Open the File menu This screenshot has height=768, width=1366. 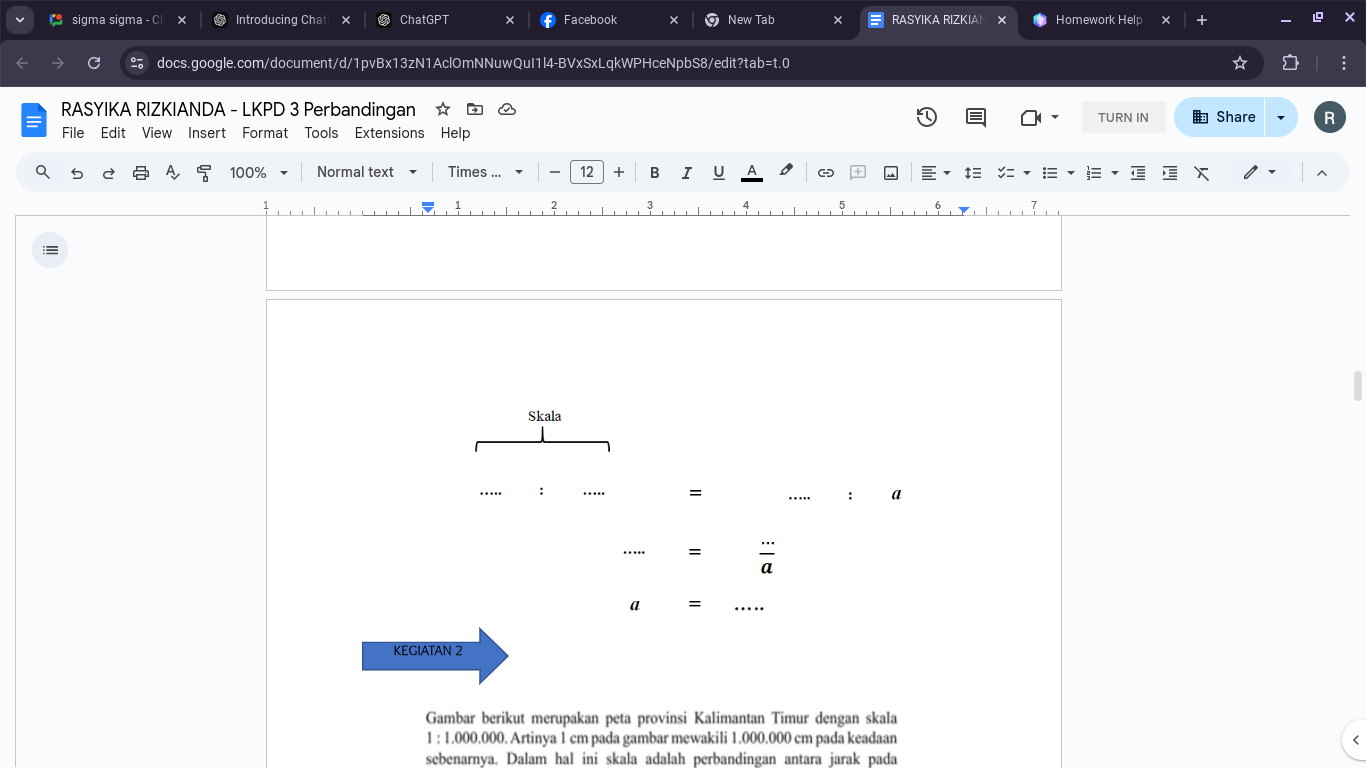[73, 133]
